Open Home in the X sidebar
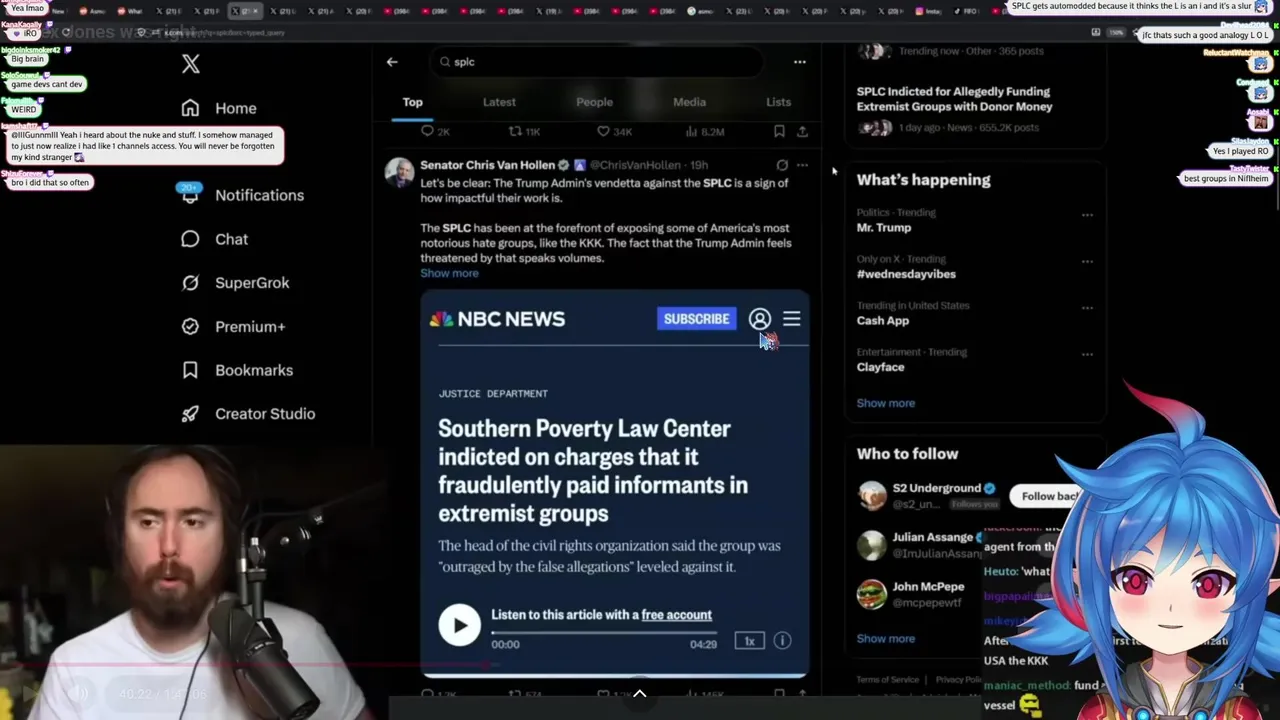1280x720 pixels. click(219, 108)
